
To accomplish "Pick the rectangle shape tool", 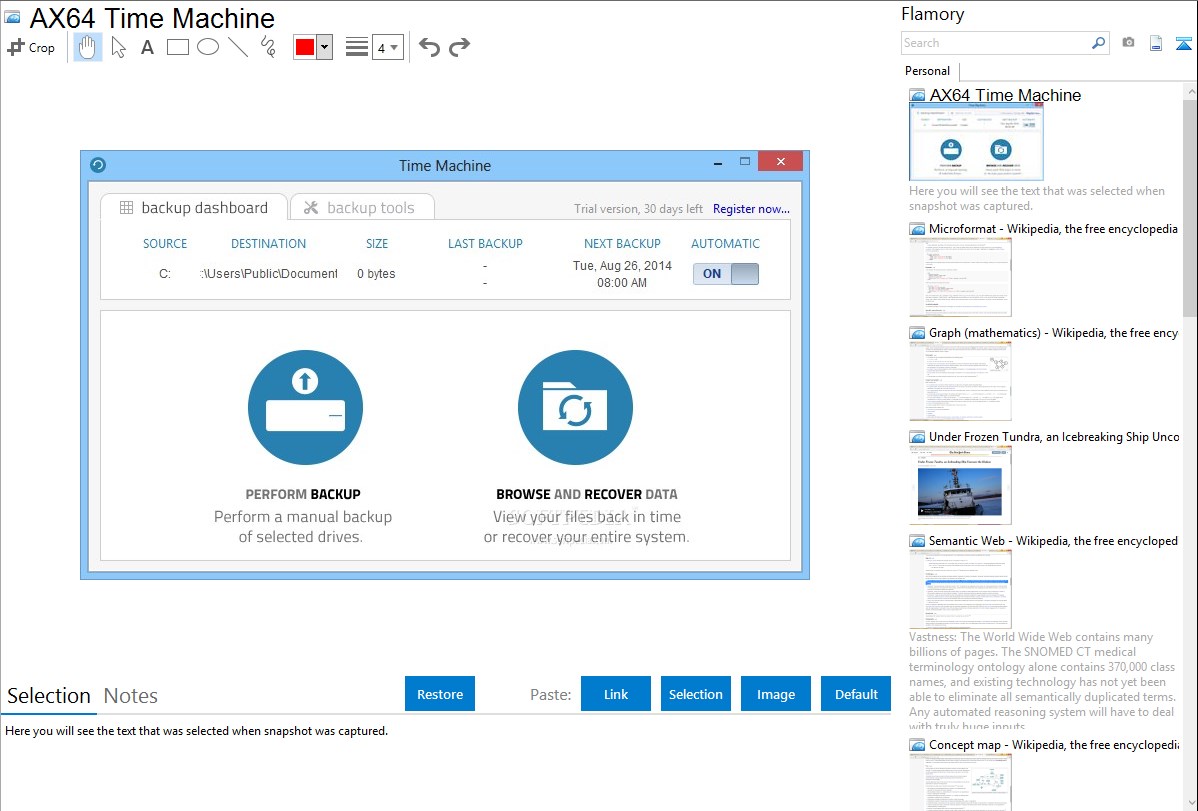I will (x=177, y=47).
